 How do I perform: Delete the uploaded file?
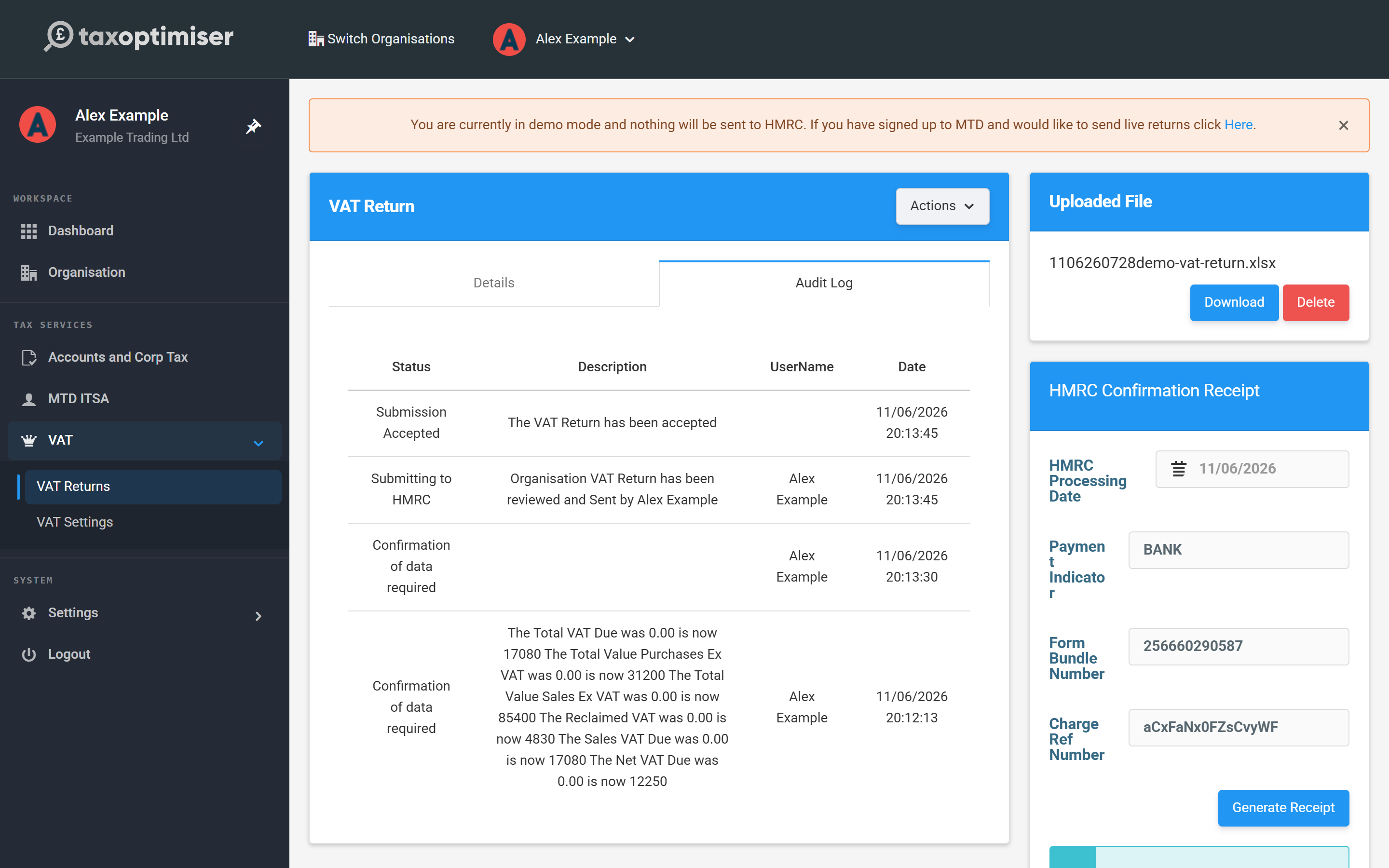pyautogui.click(x=1316, y=302)
